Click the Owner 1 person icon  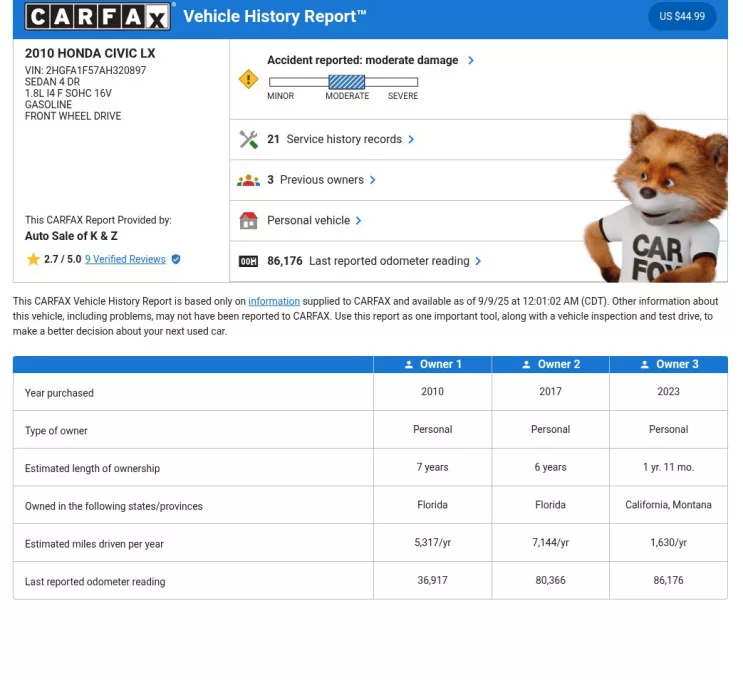coord(409,365)
